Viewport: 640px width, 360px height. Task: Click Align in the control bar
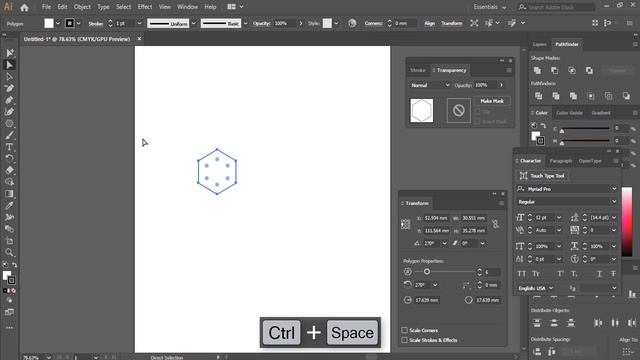click(429, 23)
